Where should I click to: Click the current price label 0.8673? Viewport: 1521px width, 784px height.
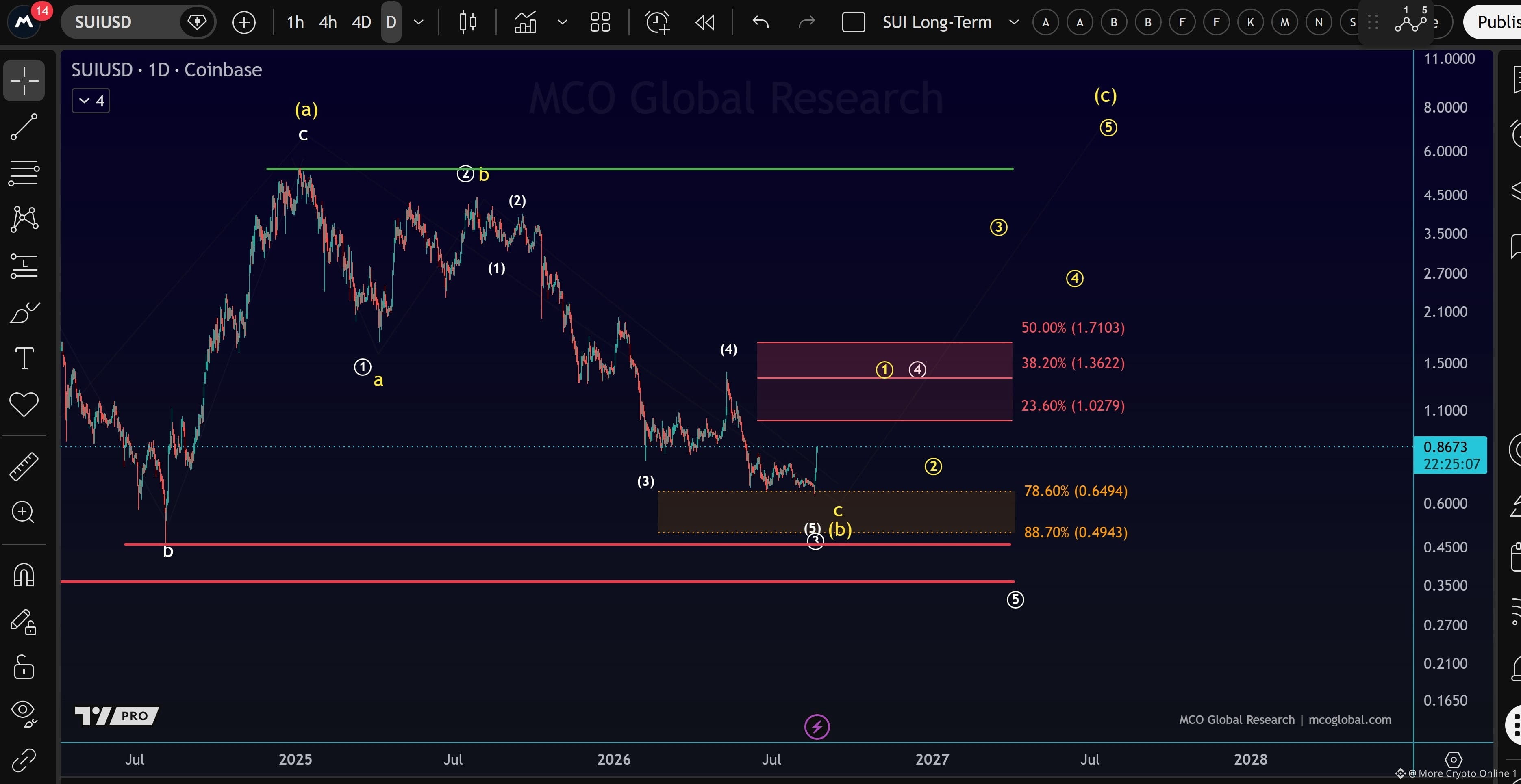point(1449,455)
